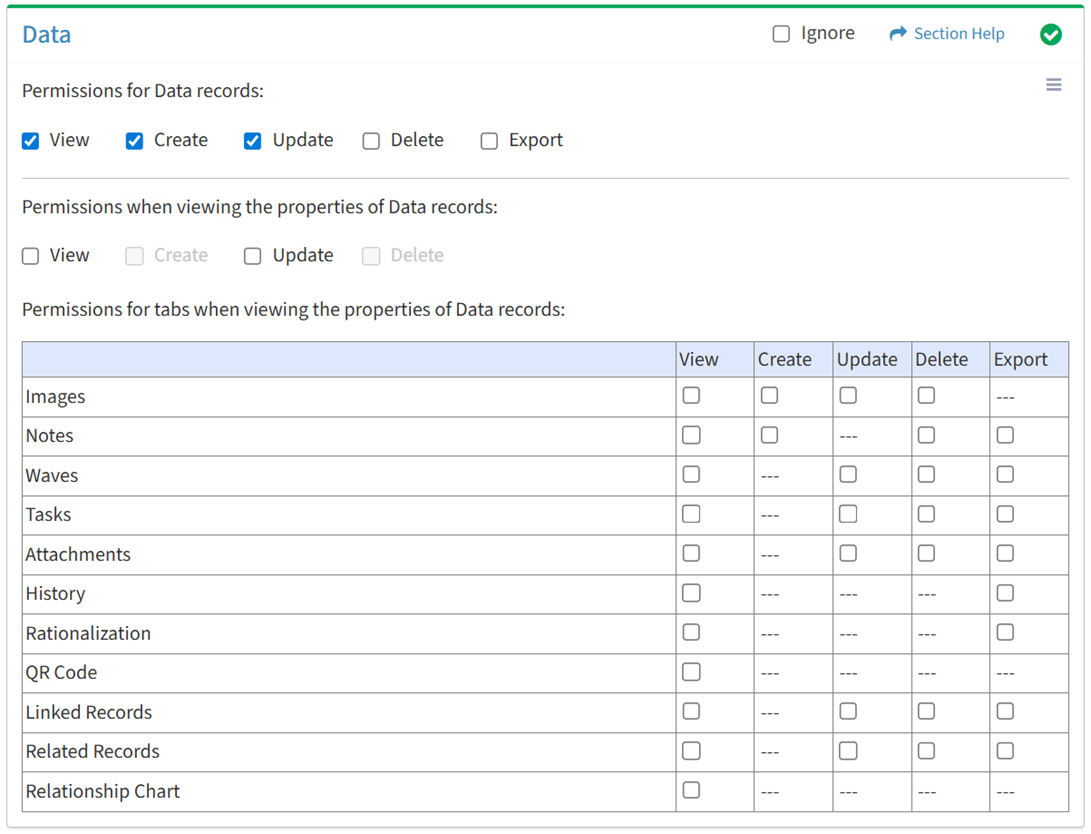
Task: Tick Export permission for Data records
Action: pos(489,141)
